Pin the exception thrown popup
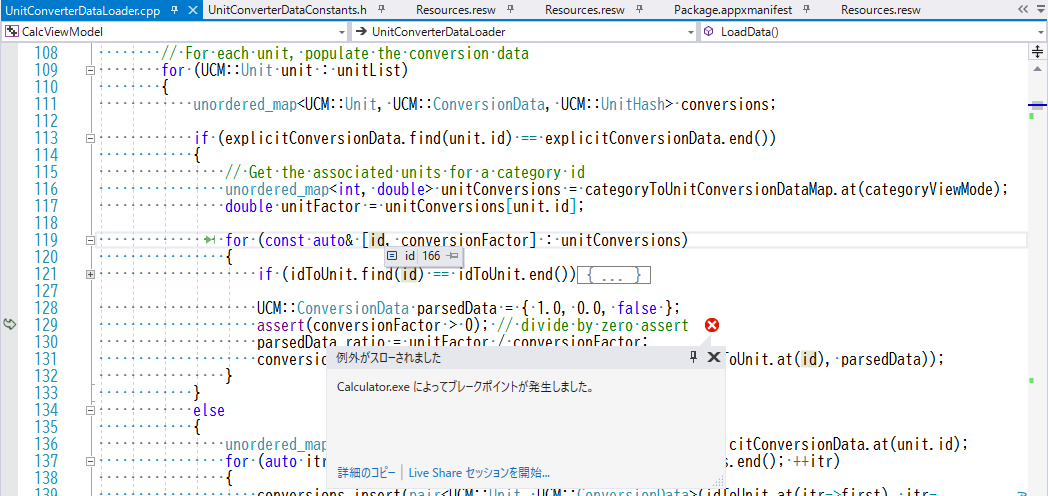Viewport: 1048px width, 496px height. (x=694, y=357)
